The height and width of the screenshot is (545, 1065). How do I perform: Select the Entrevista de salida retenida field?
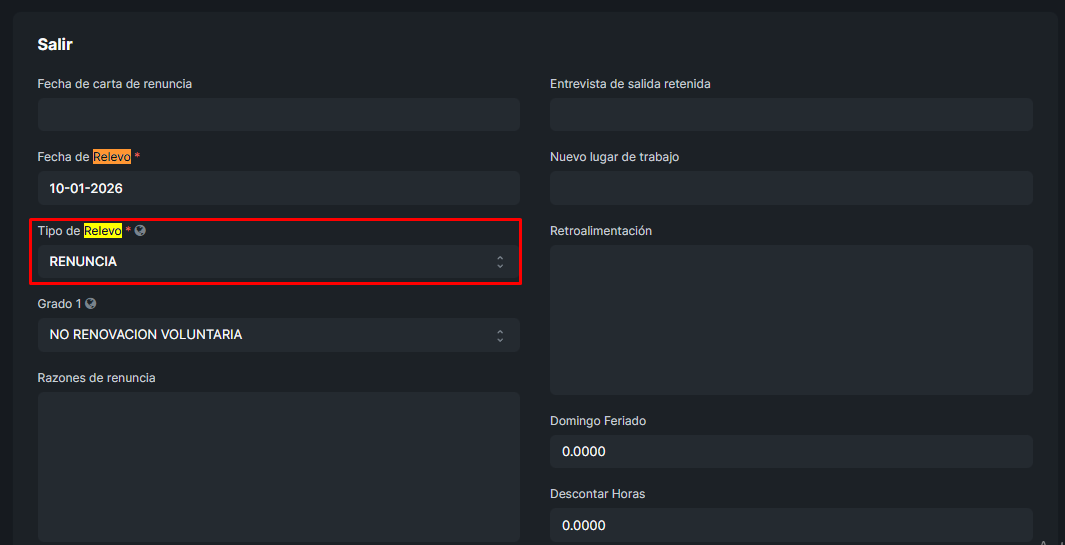791,115
